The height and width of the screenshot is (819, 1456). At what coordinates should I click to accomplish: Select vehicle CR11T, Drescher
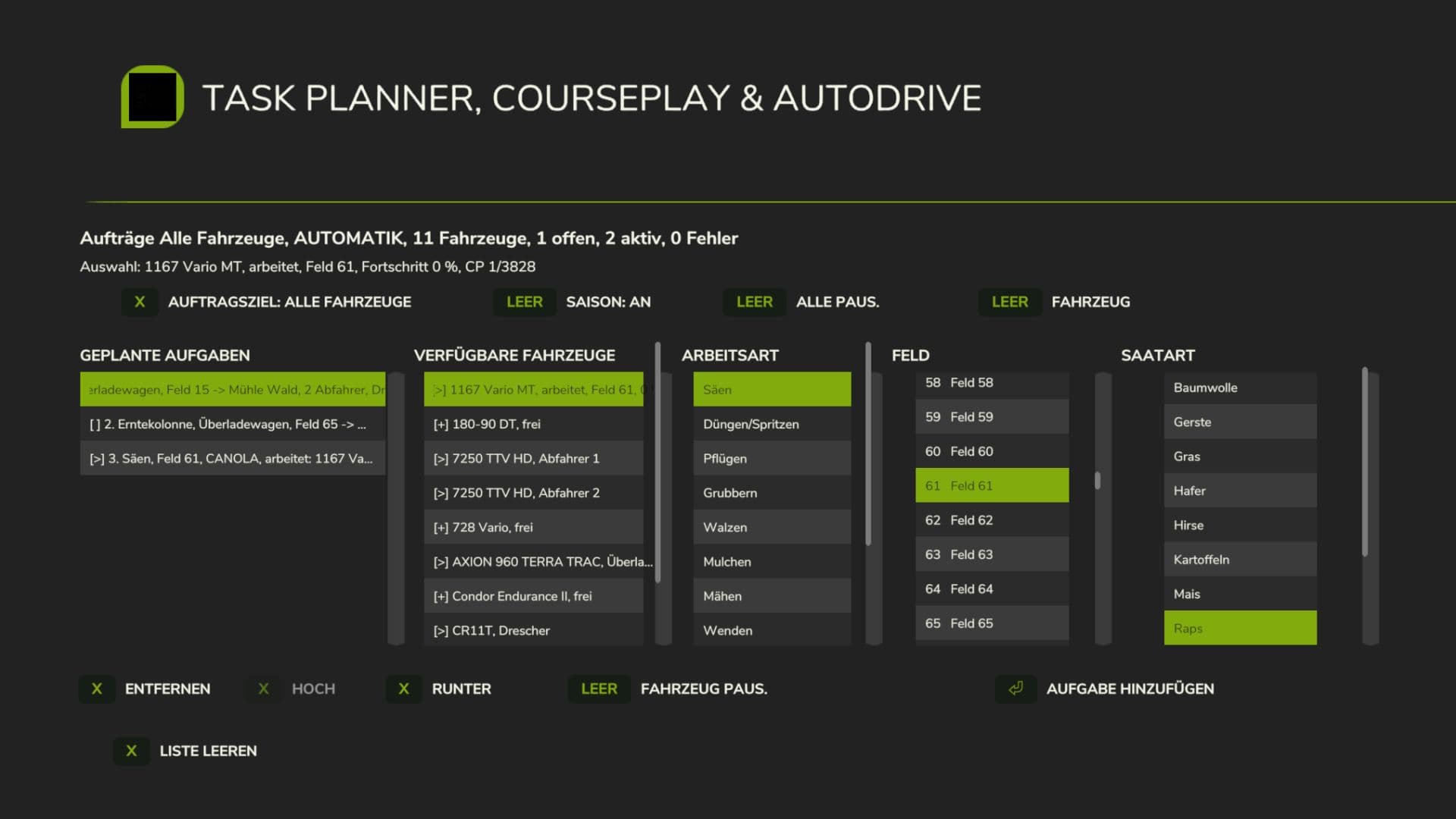coord(534,630)
